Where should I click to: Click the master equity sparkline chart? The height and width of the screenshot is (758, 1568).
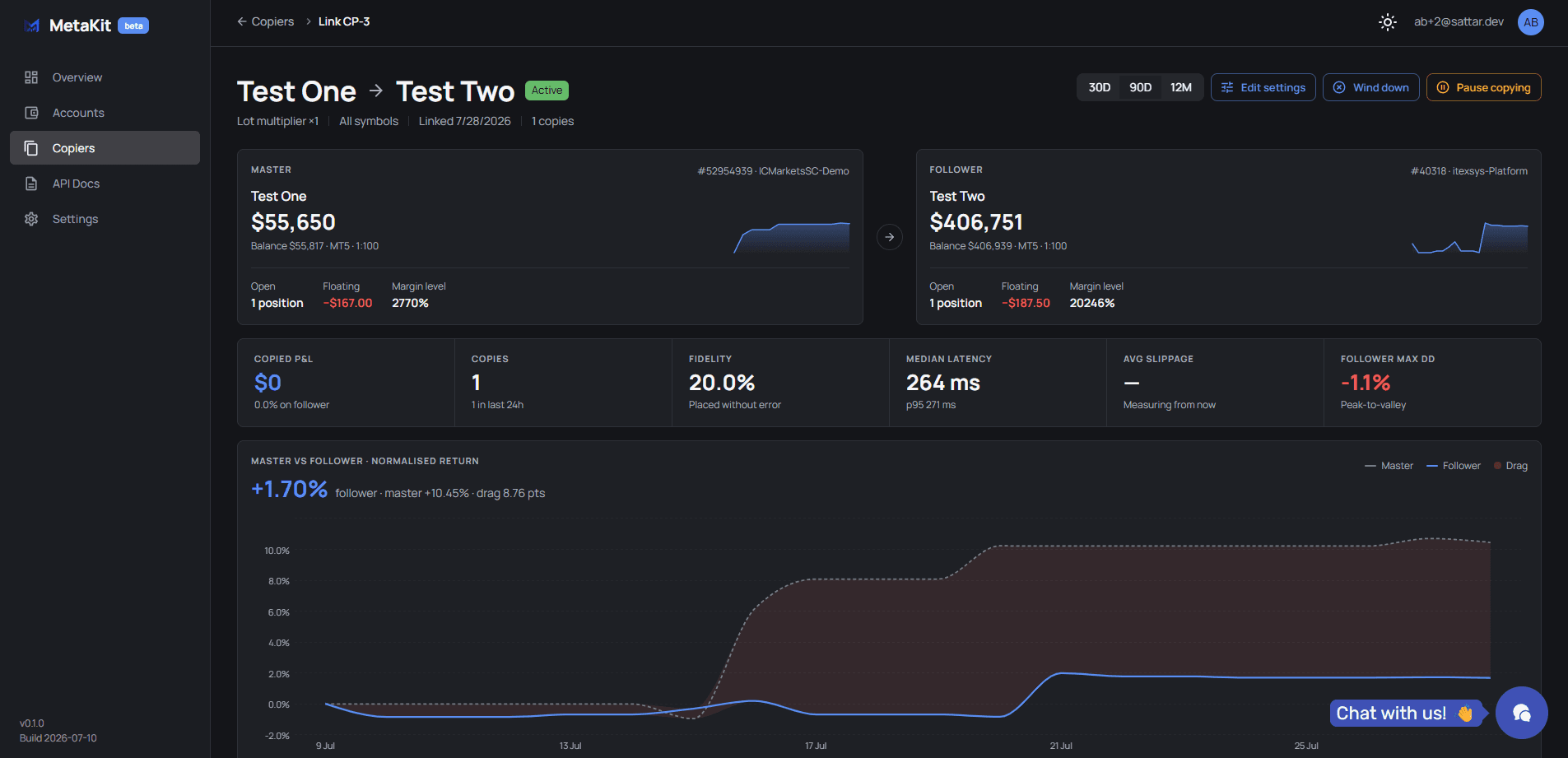792,237
